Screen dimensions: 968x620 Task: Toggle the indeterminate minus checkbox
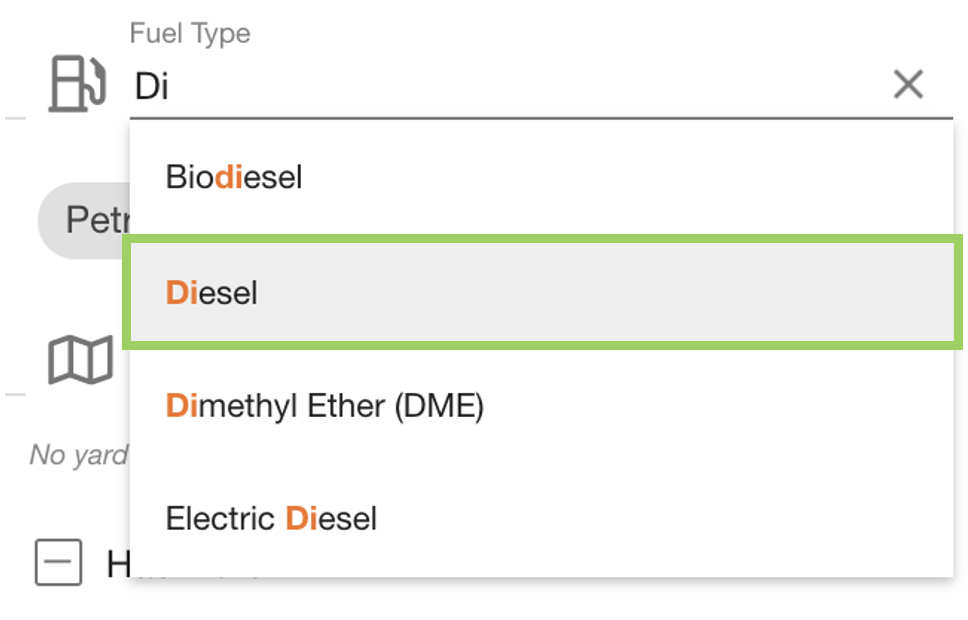coord(58,562)
